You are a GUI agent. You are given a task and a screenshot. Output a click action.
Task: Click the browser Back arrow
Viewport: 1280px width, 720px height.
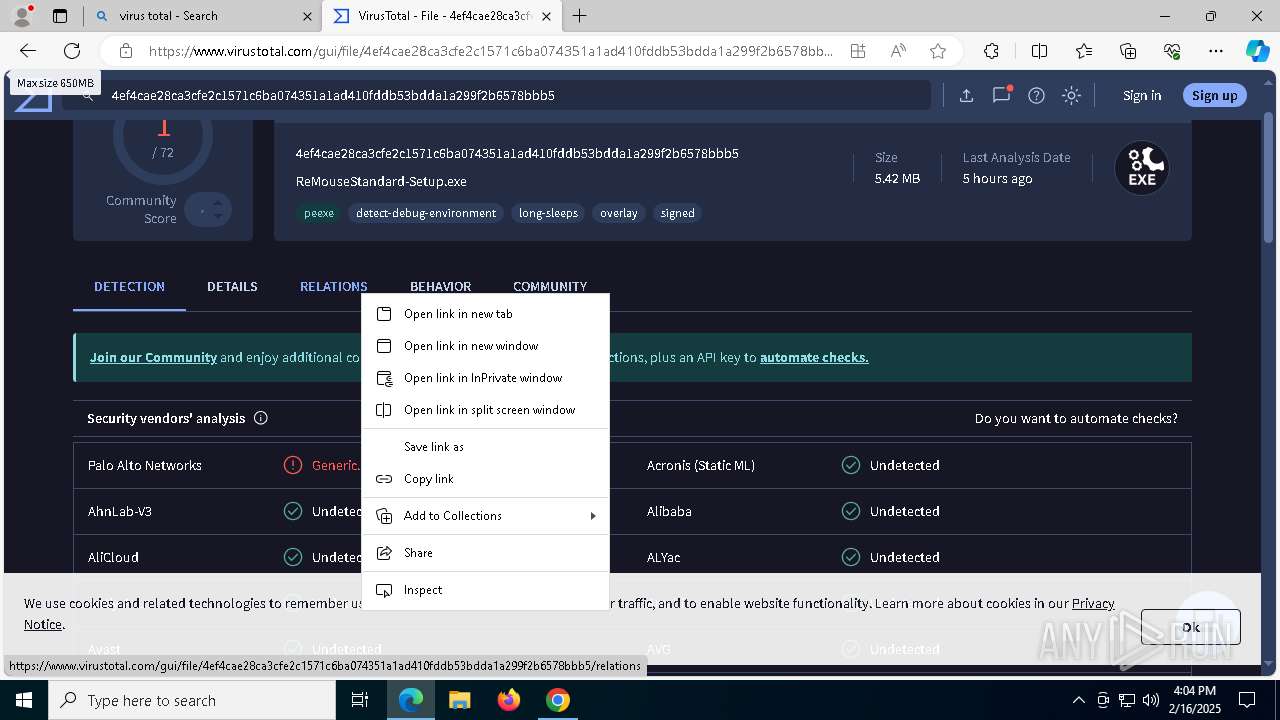(x=28, y=51)
